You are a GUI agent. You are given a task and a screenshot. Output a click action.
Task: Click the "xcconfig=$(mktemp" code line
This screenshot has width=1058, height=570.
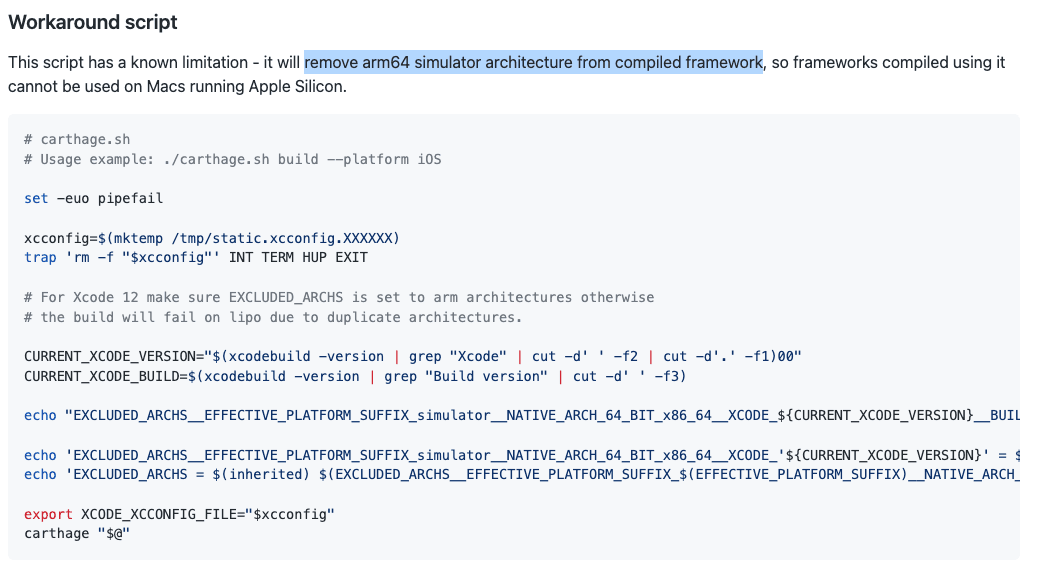click(211, 238)
